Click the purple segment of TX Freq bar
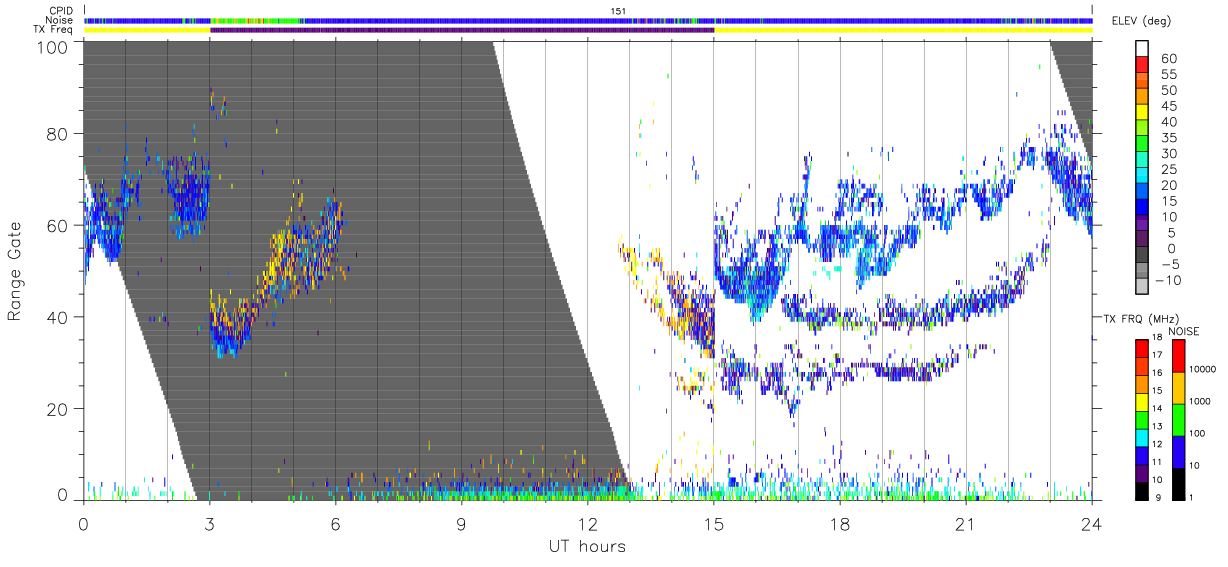The image size is (1228, 567). pyautogui.click(x=462, y=30)
